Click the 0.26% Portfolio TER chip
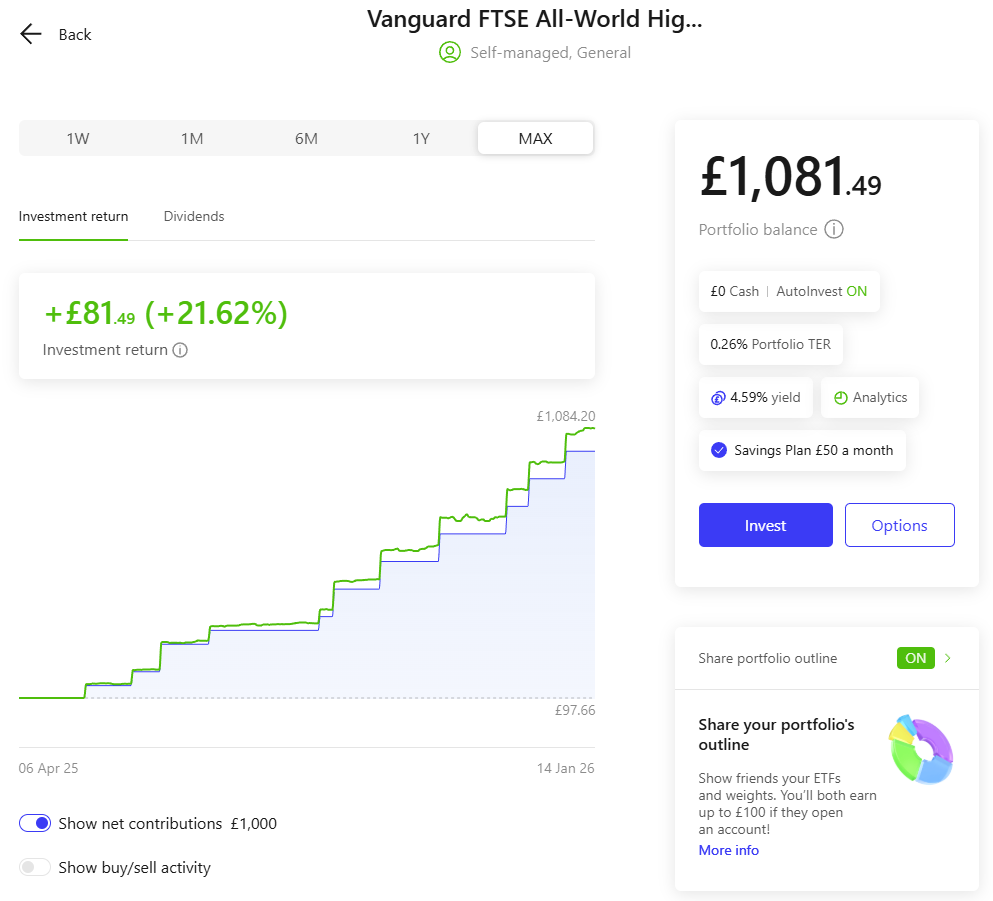Screen dimensions: 993x901 (770, 344)
